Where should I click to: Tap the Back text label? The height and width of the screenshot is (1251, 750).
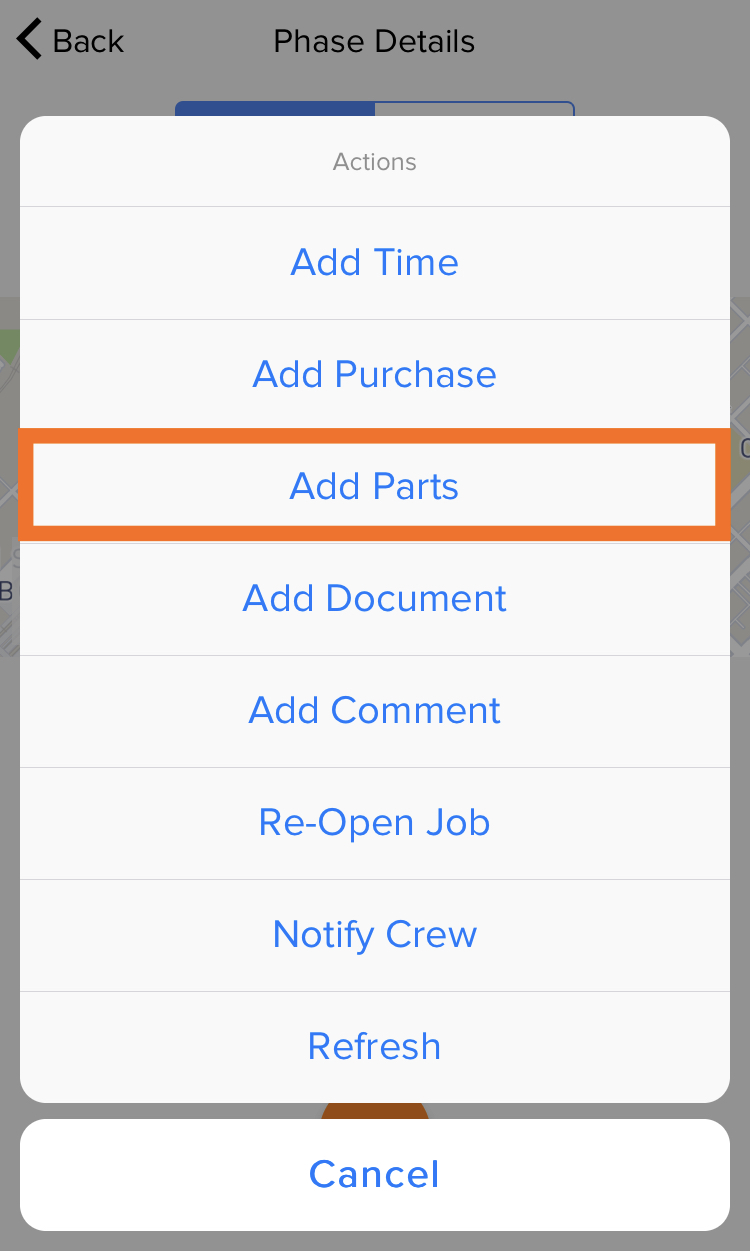(88, 41)
